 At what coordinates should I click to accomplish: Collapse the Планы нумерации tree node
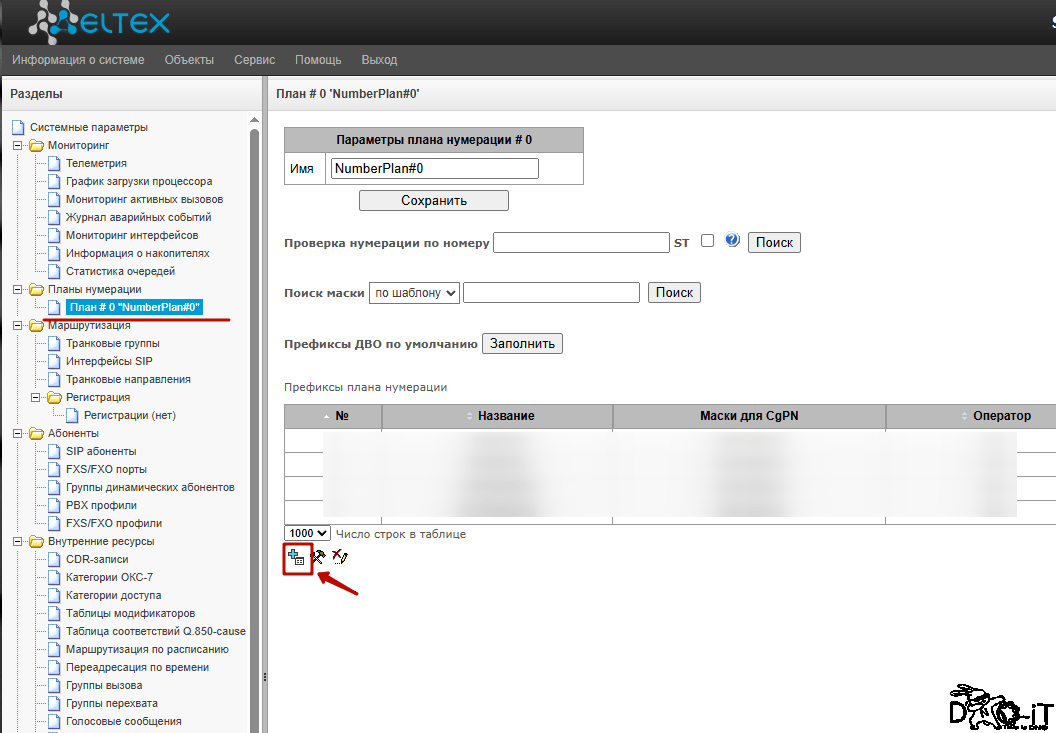pos(18,290)
